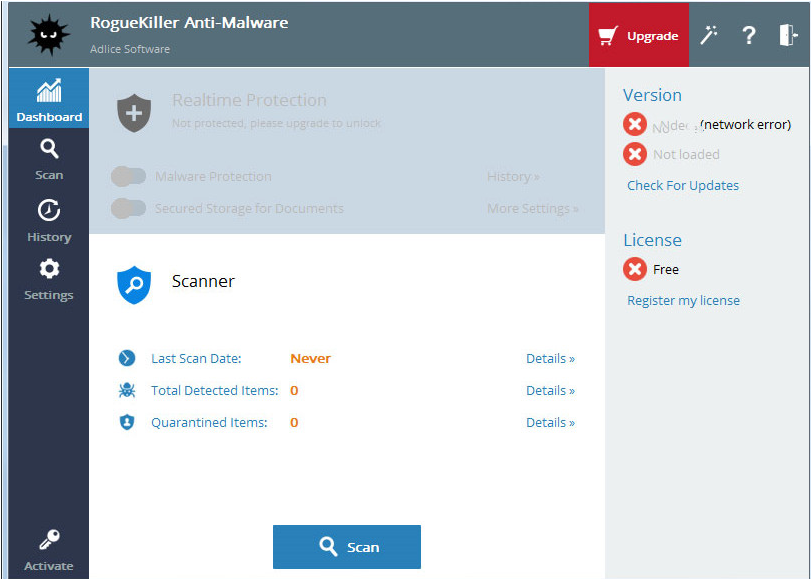Open the History section in the sidebar

click(x=49, y=220)
